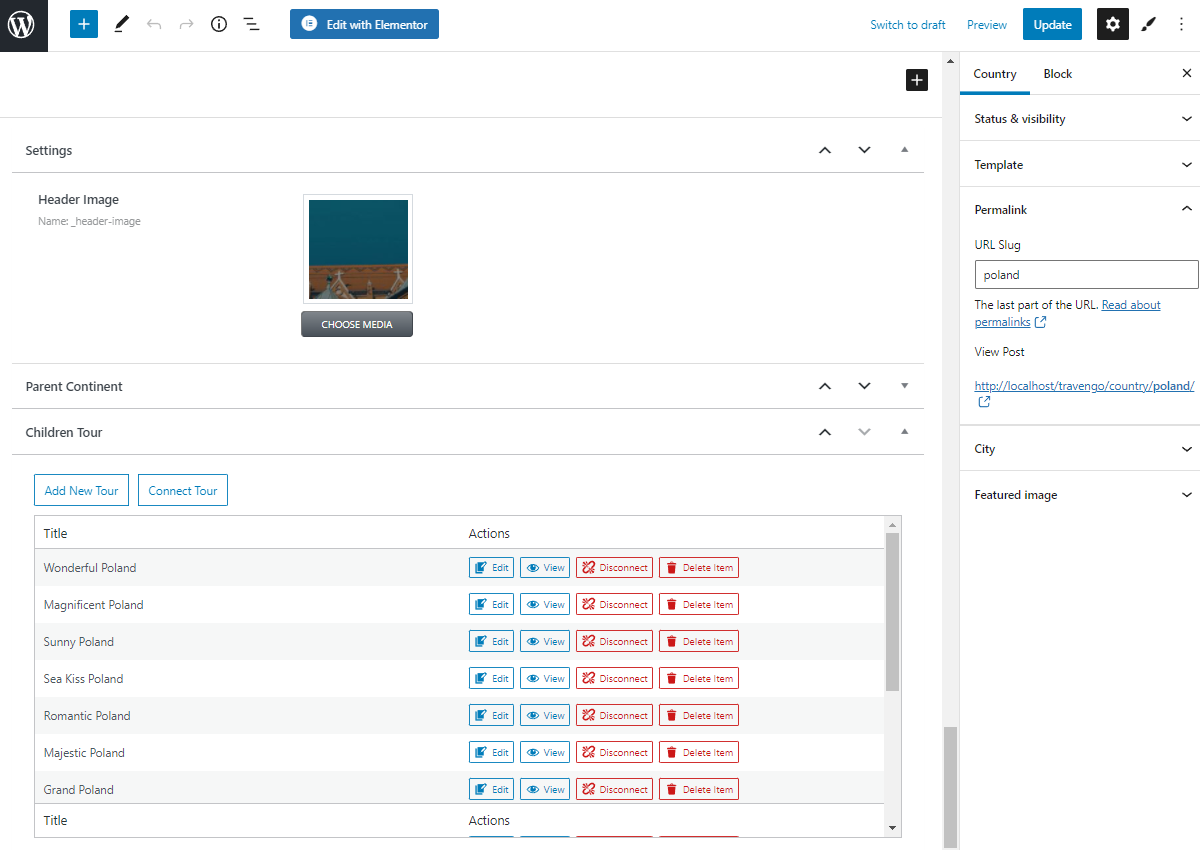The width and height of the screenshot is (1200, 850).
Task: Open the Details information icon
Action: point(218,23)
